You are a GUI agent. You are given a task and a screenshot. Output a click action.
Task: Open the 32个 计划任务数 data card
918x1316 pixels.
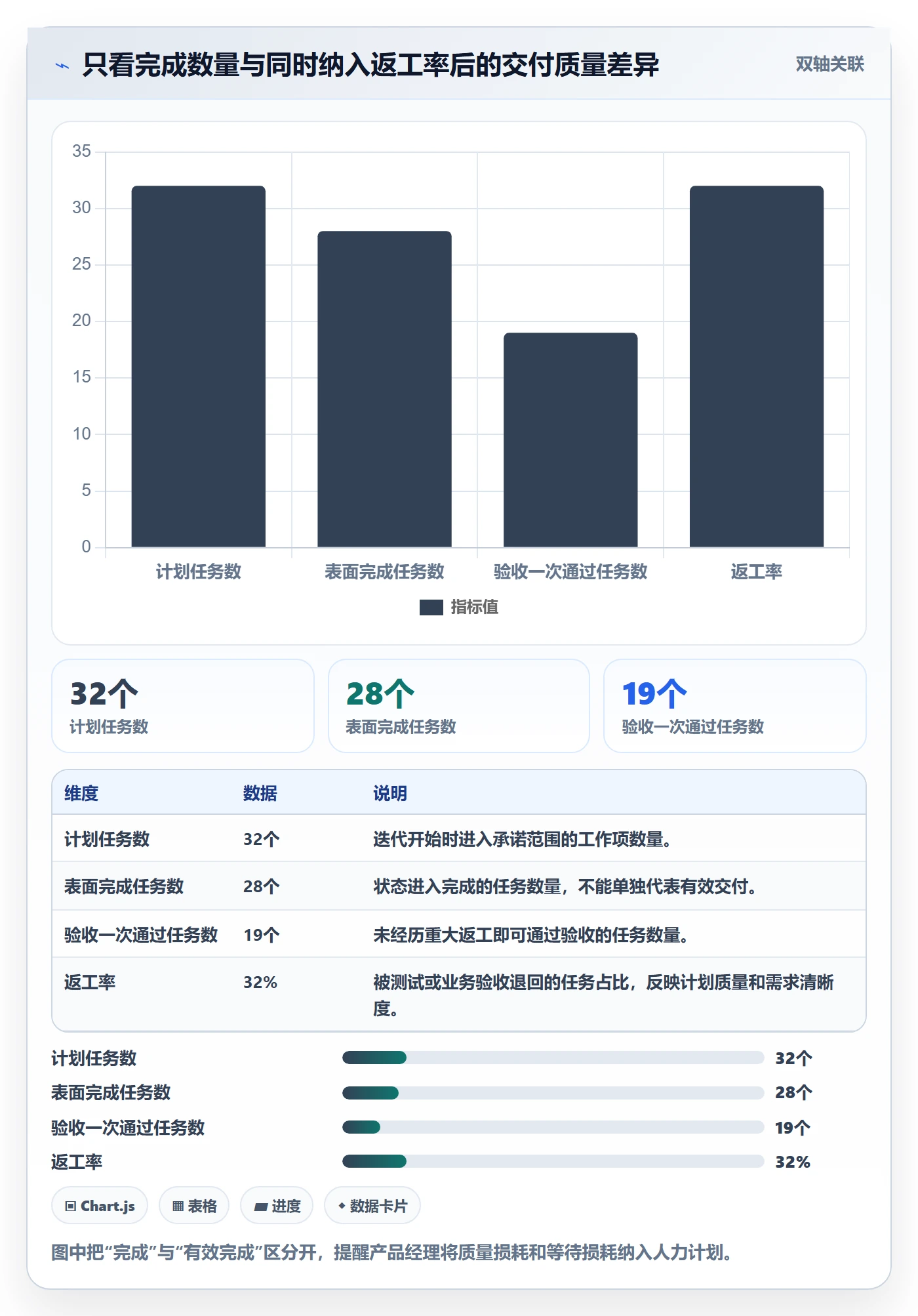coord(183,706)
